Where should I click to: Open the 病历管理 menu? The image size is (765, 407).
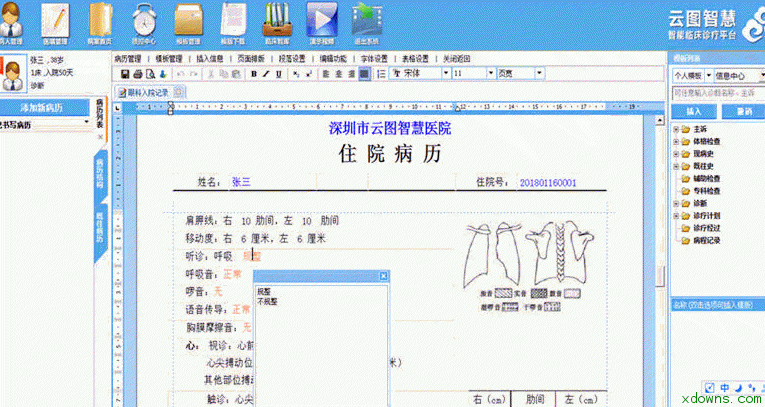(128, 59)
